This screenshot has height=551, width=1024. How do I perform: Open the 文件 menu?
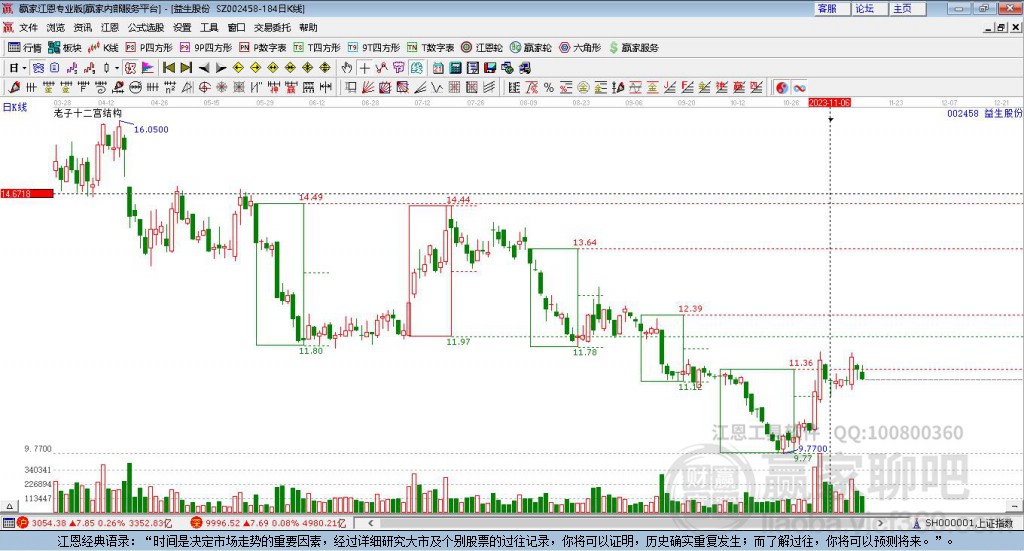(x=28, y=27)
